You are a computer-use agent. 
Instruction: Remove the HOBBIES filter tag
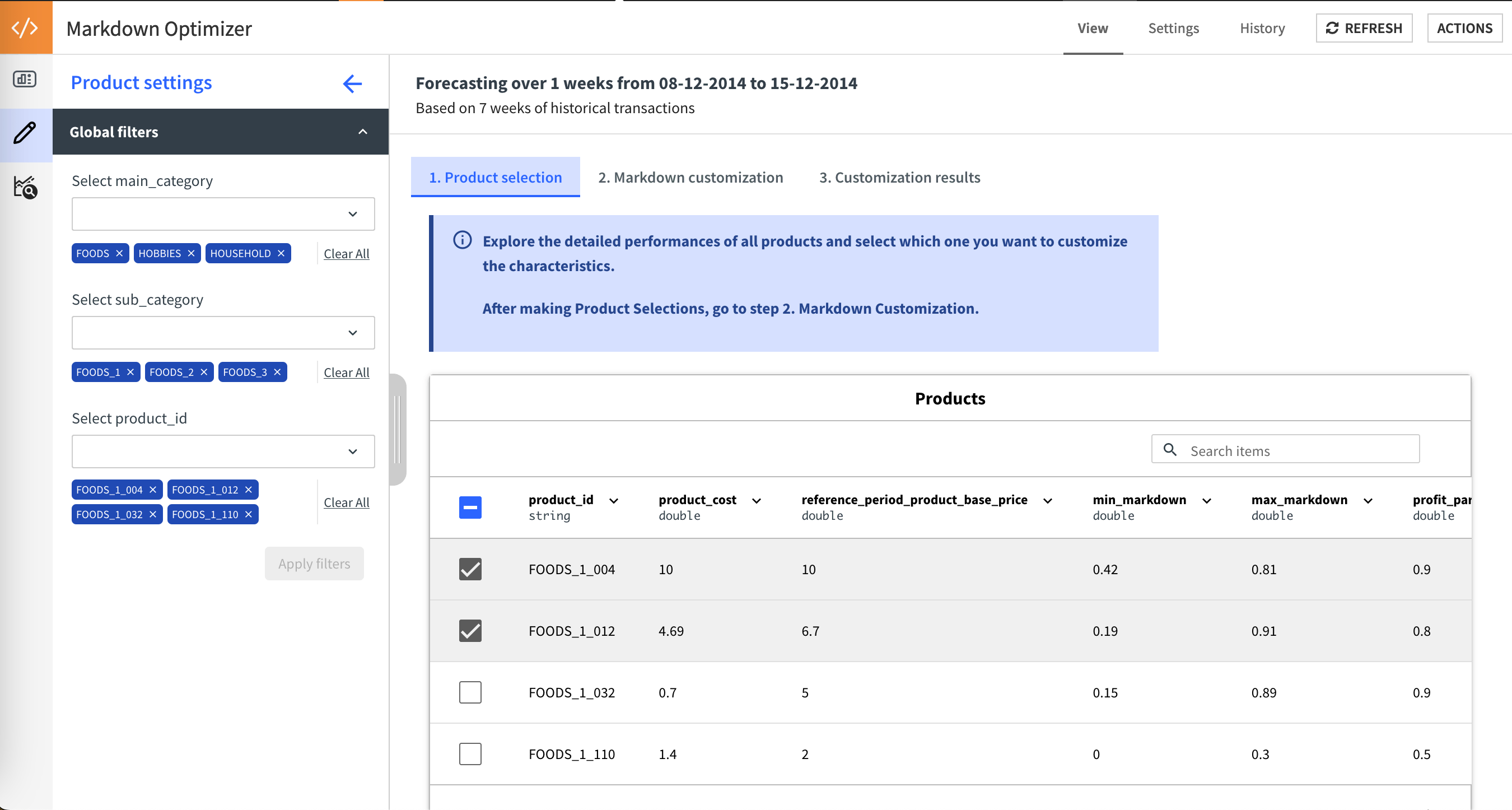point(191,254)
